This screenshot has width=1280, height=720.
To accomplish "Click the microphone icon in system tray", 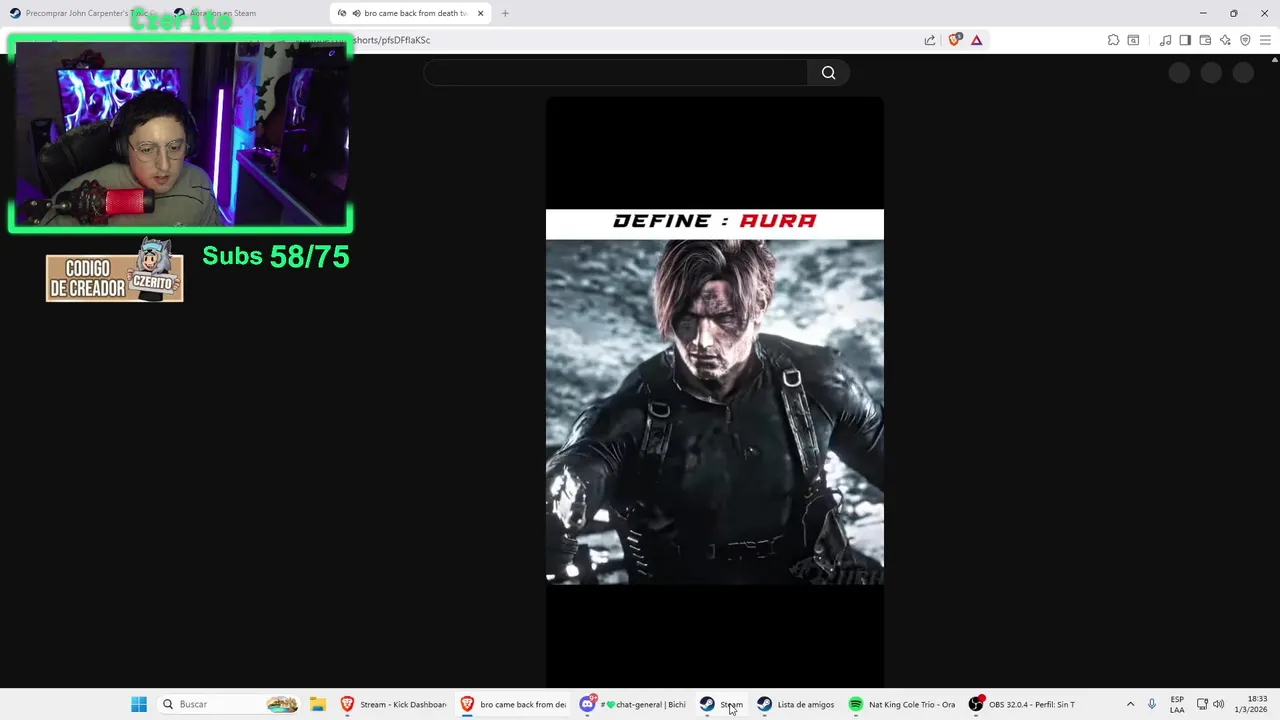I will 1152,704.
